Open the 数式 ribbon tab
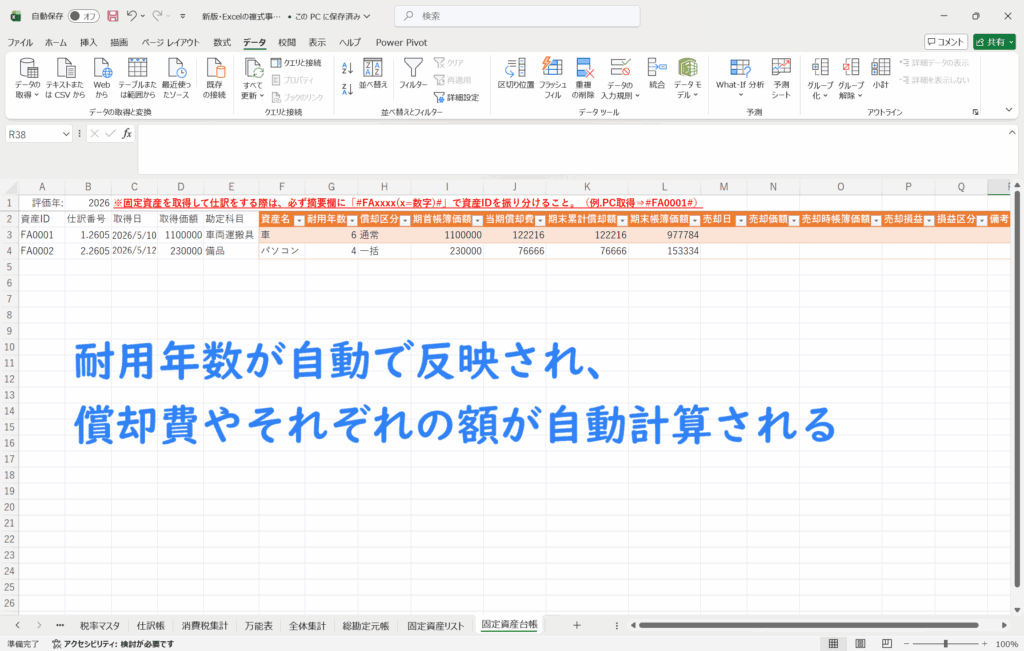The width and height of the screenshot is (1024, 651). (x=222, y=42)
